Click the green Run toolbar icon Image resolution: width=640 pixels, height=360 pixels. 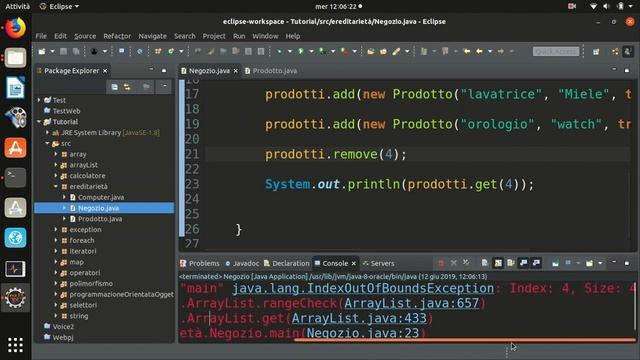(301, 51)
